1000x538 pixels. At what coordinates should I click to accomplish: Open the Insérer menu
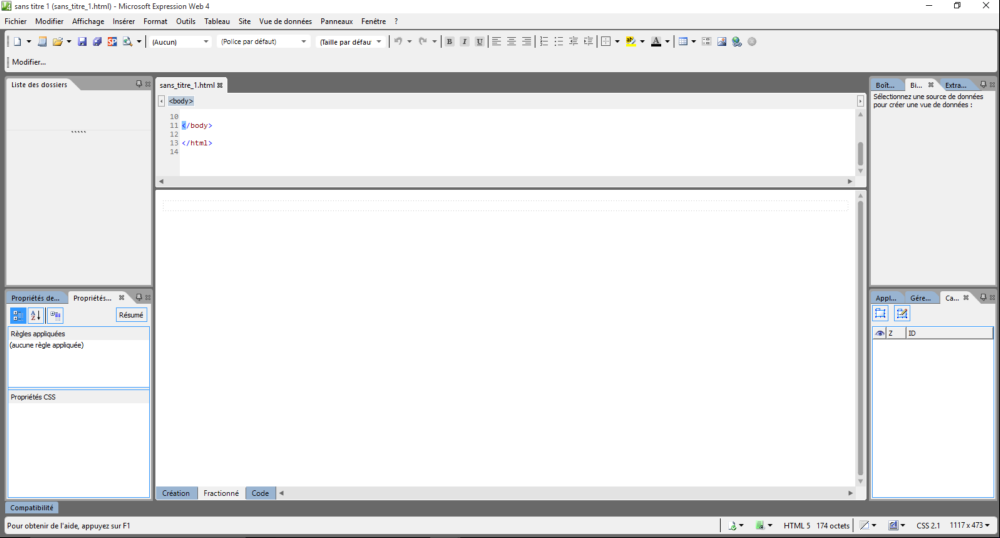[124, 21]
